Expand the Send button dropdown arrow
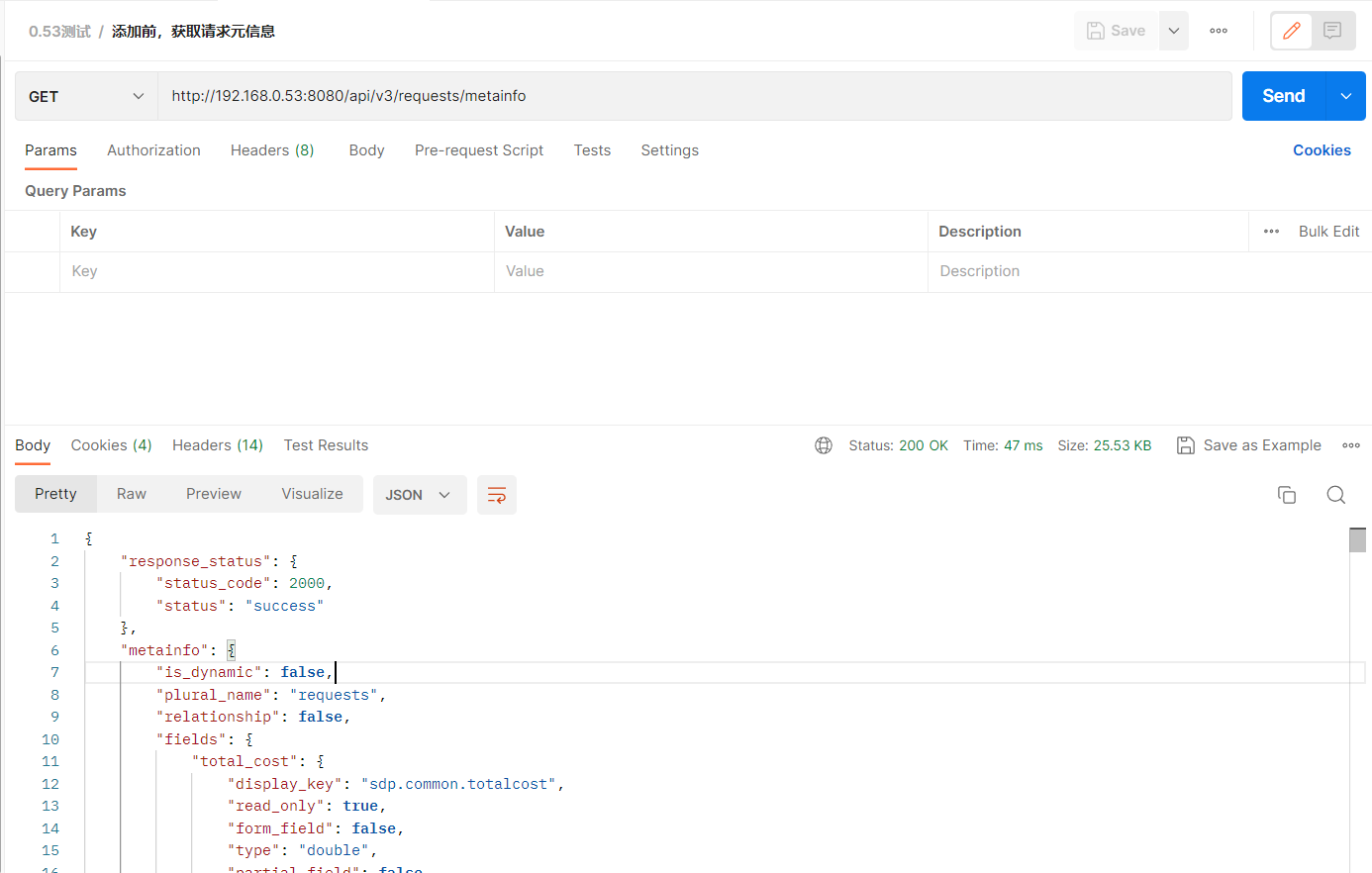This screenshot has width=1372, height=873. click(x=1346, y=96)
